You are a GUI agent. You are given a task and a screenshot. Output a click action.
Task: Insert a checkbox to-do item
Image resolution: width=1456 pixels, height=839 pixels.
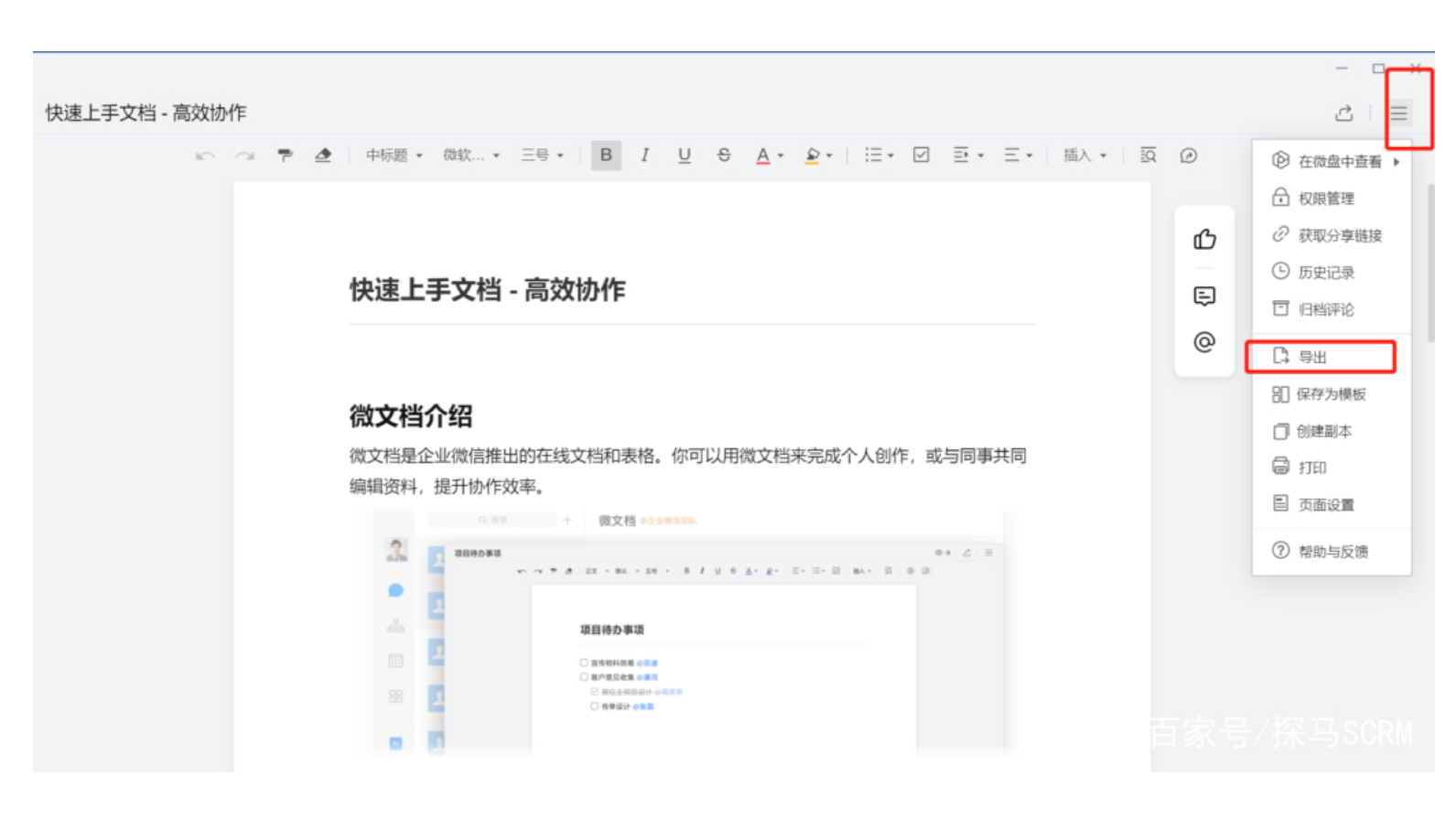(x=921, y=156)
